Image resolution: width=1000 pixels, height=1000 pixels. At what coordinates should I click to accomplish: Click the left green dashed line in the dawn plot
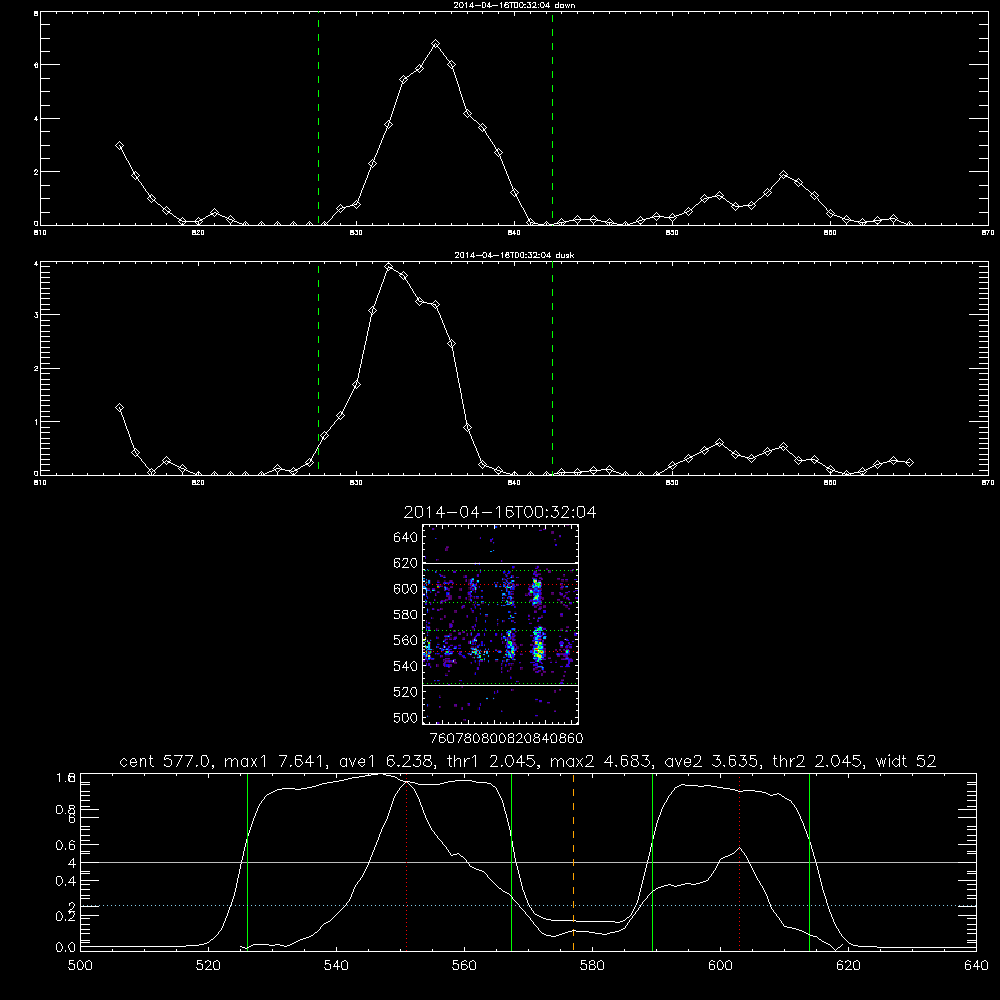pyautogui.click(x=318, y=119)
